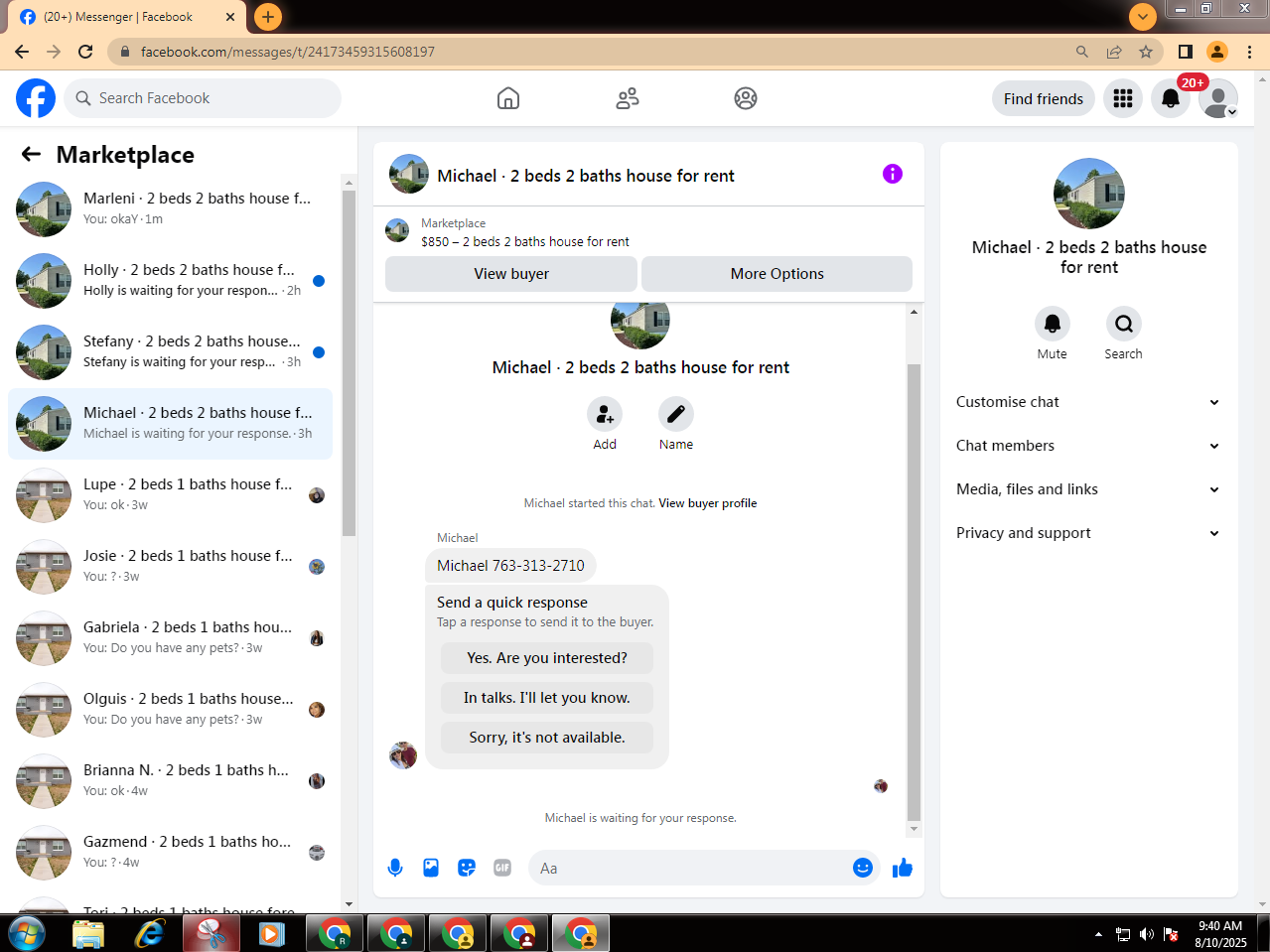The image size is (1270, 952).
Task: Open Gabriela conversation in chat list
Action: pos(170,638)
